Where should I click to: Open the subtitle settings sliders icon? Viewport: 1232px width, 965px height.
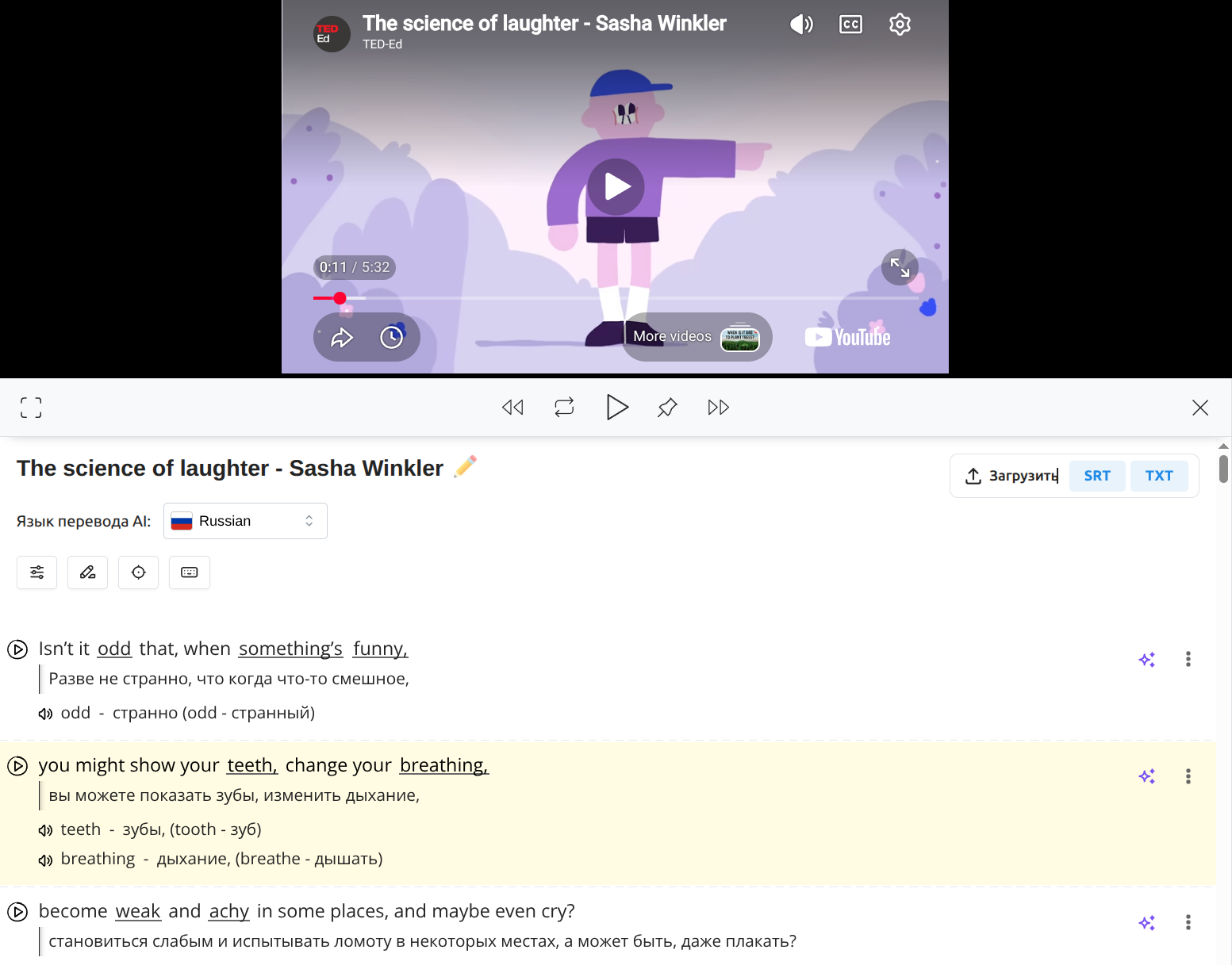pos(37,572)
